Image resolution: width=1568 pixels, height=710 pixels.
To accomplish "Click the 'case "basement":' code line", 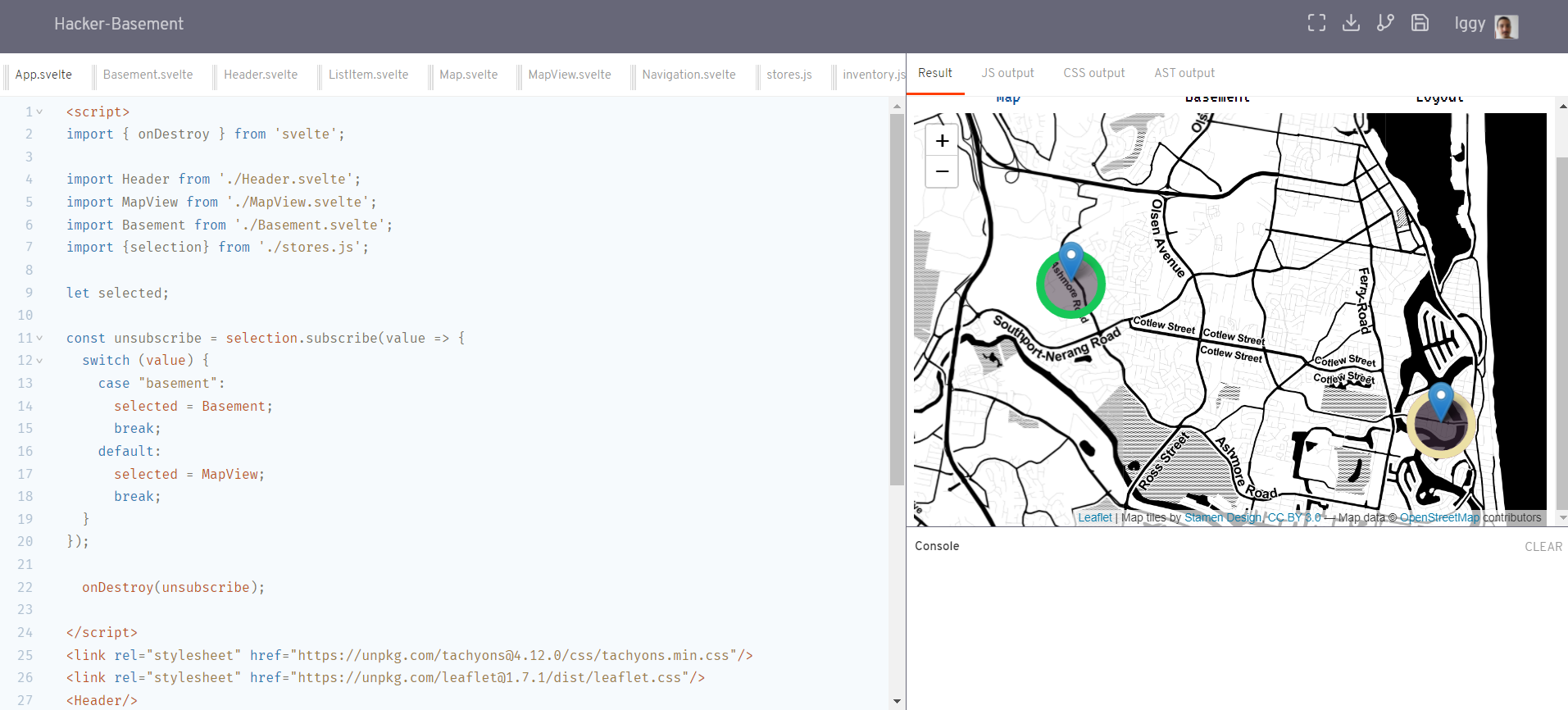I will 161,383.
